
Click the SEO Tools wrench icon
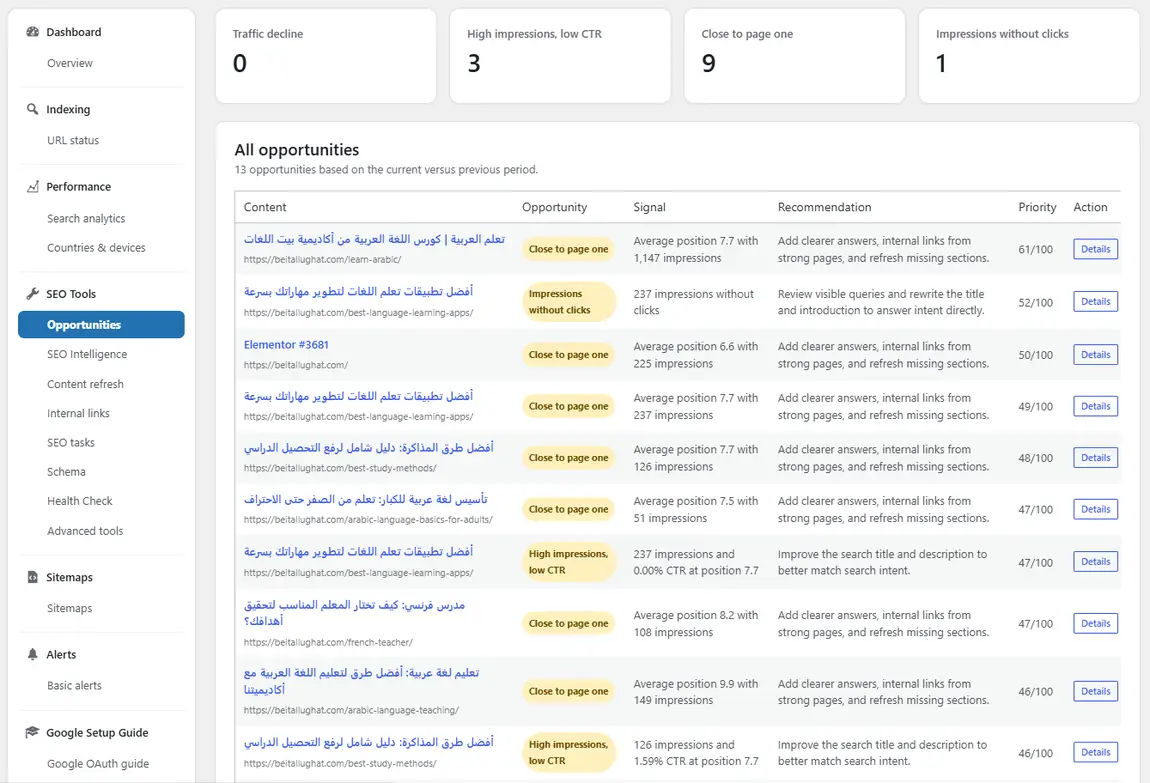pos(32,293)
